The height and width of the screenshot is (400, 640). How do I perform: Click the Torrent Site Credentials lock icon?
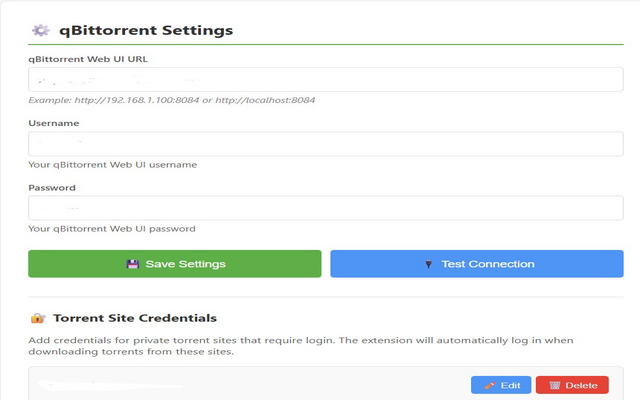pyautogui.click(x=38, y=318)
